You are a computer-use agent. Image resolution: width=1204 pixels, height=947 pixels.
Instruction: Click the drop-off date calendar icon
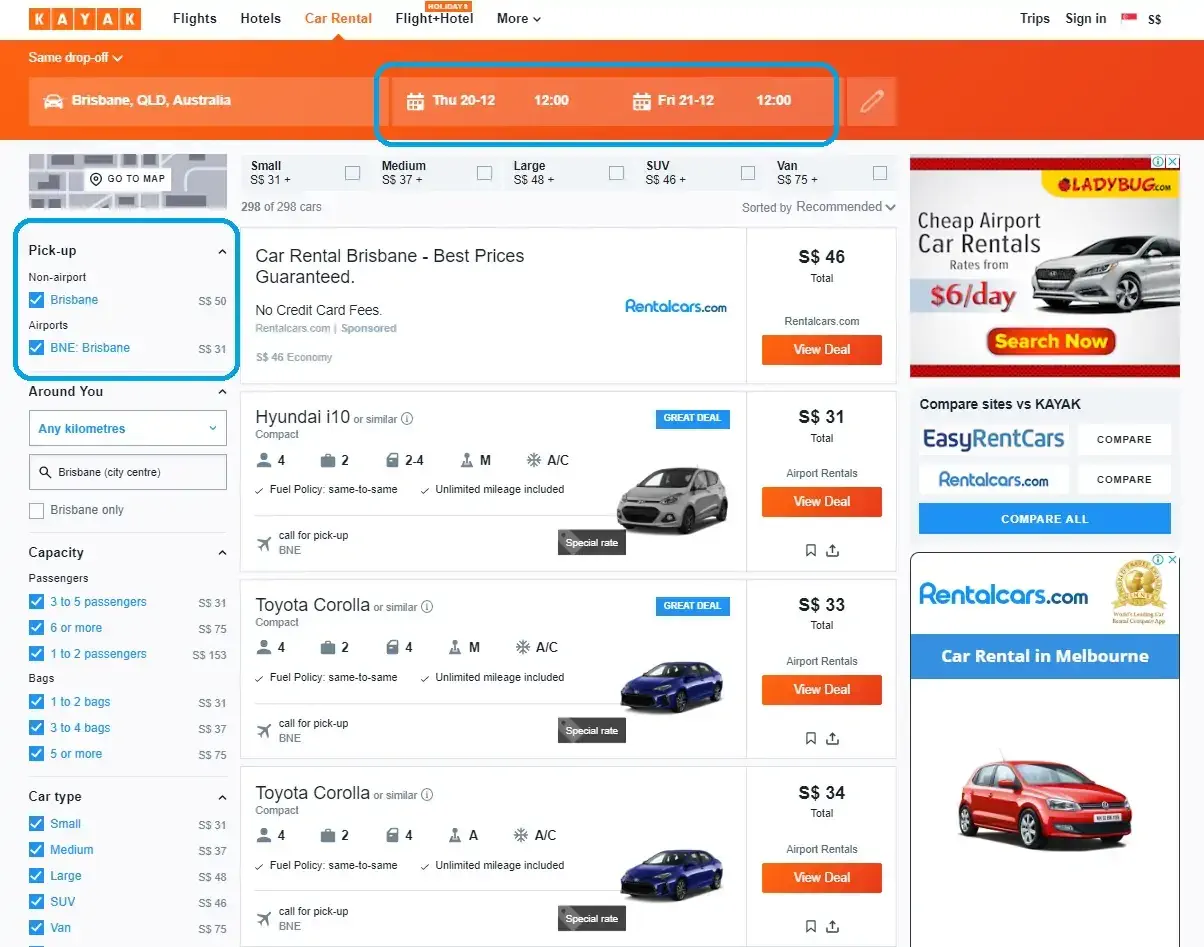tap(642, 101)
